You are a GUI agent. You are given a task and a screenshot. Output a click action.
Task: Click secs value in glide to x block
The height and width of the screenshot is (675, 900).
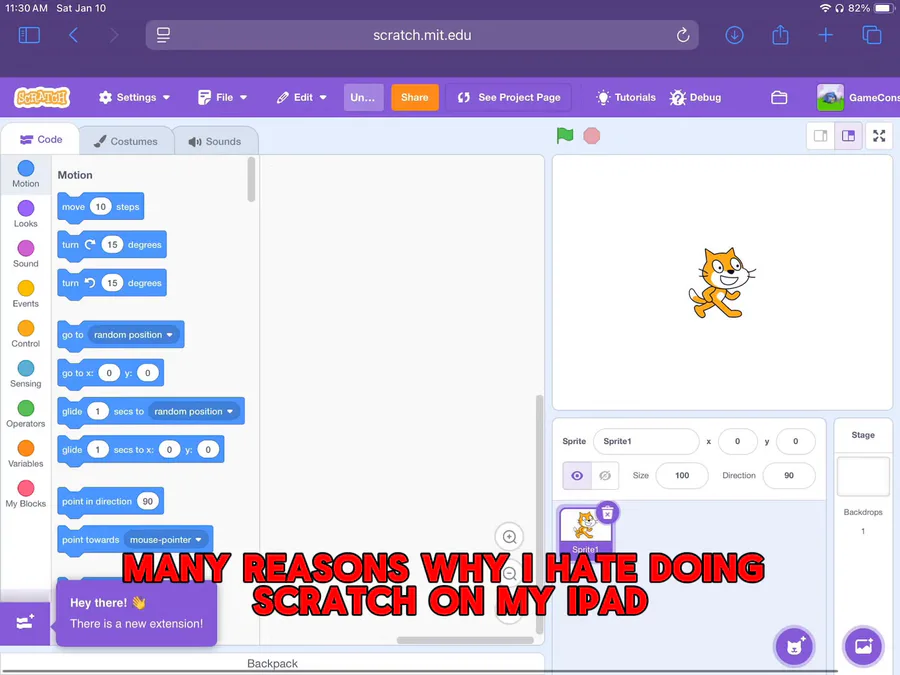[x=98, y=450]
